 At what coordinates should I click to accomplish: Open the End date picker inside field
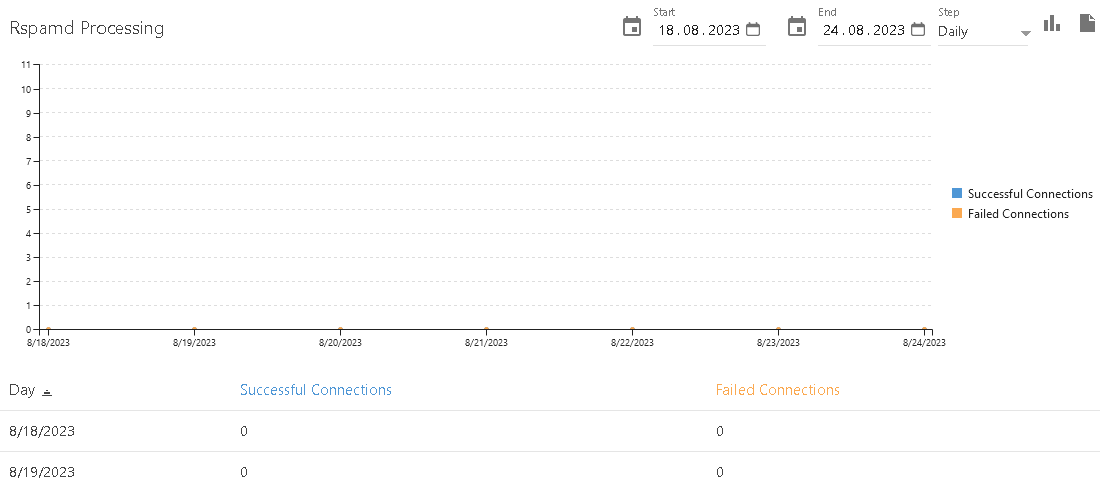918,30
